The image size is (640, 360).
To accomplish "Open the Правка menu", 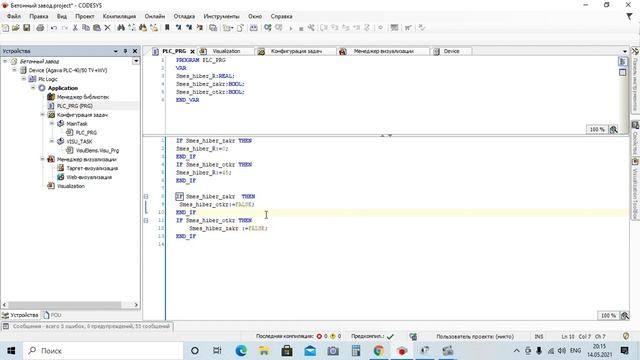I will pos(39,16).
